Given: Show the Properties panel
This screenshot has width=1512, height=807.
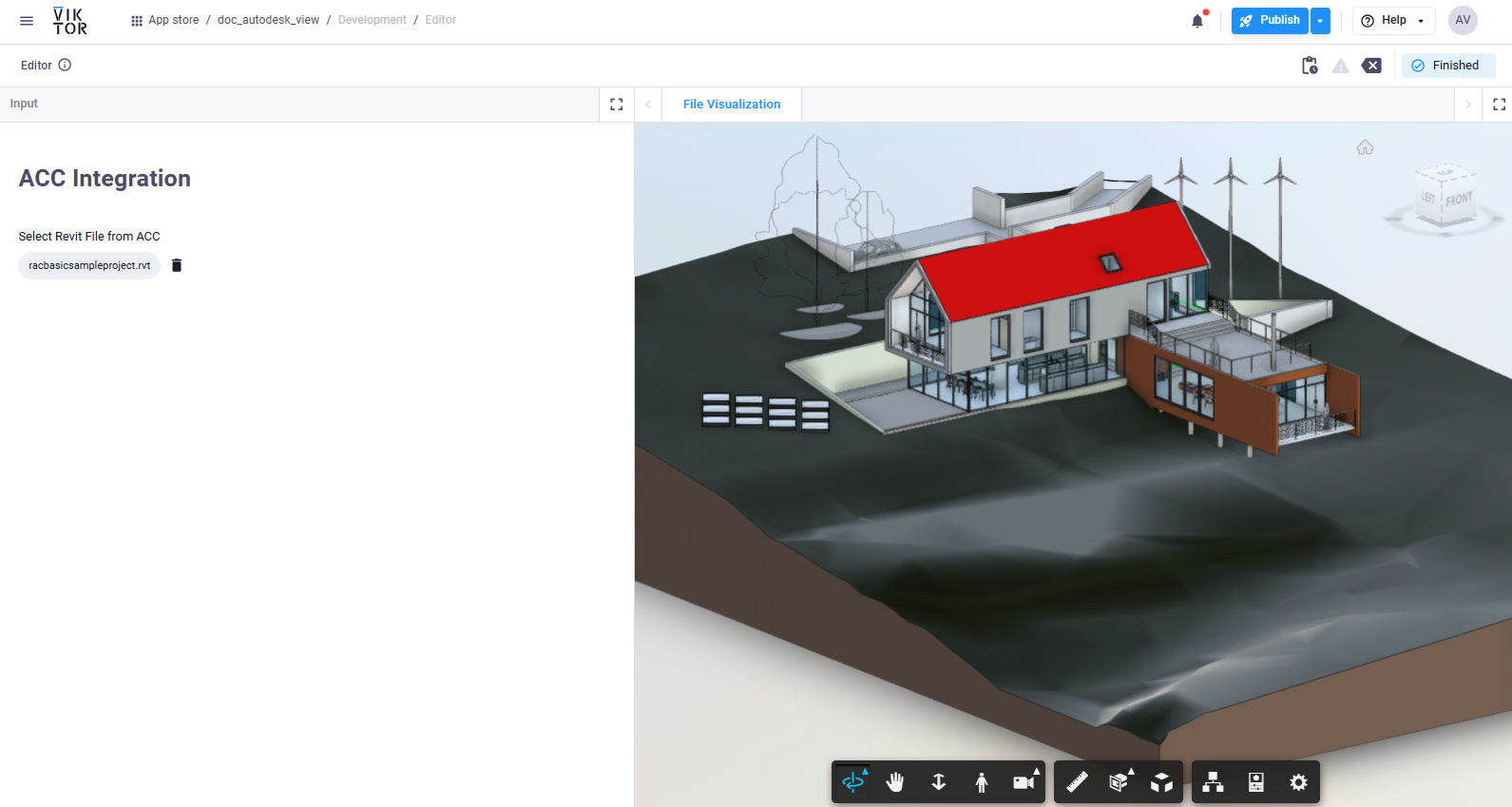Looking at the screenshot, I should pyautogui.click(x=1255, y=782).
